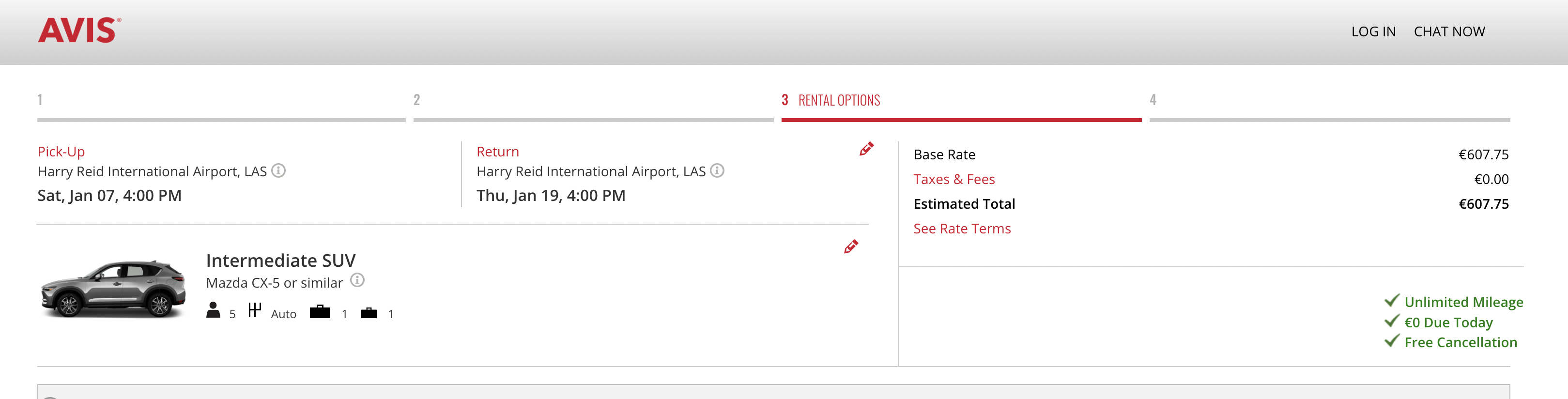The width and height of the screenshot is (1568, 399).
Task: Show Mazda CX-5 or similar info icon
Action: [357, 280]
